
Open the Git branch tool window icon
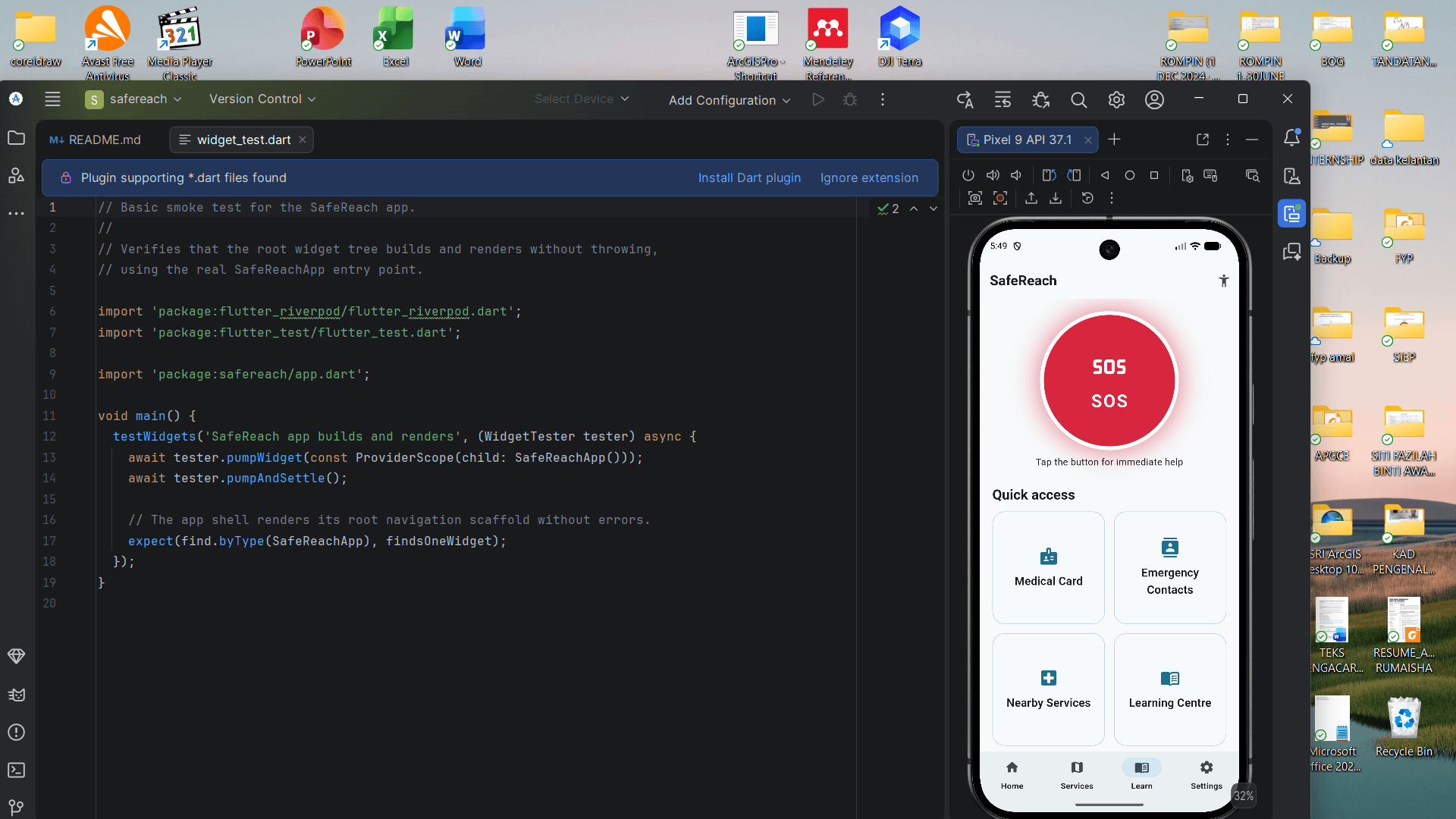pos(16,808)
